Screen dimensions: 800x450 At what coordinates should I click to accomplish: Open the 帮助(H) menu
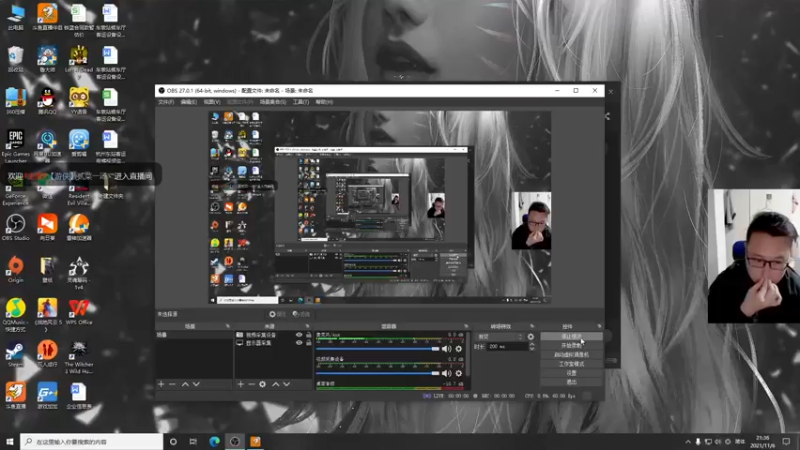click(x=324, y=102)
